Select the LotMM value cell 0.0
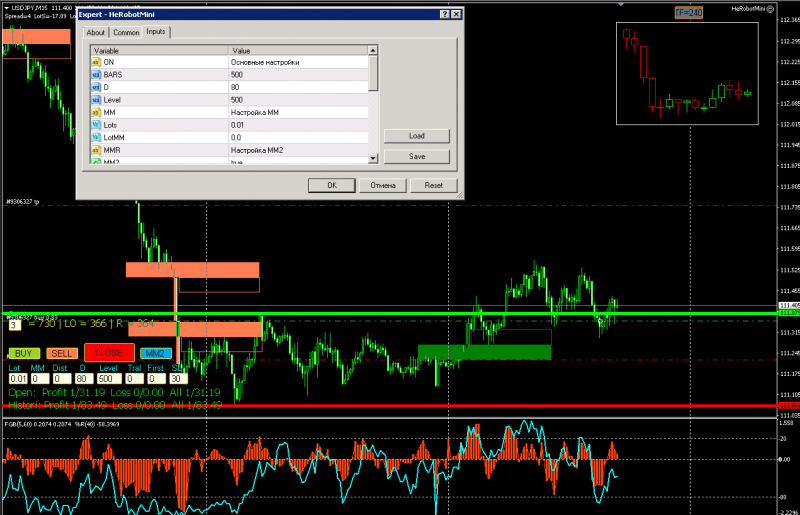Viewport: 800px width, 515px height. 298,137
